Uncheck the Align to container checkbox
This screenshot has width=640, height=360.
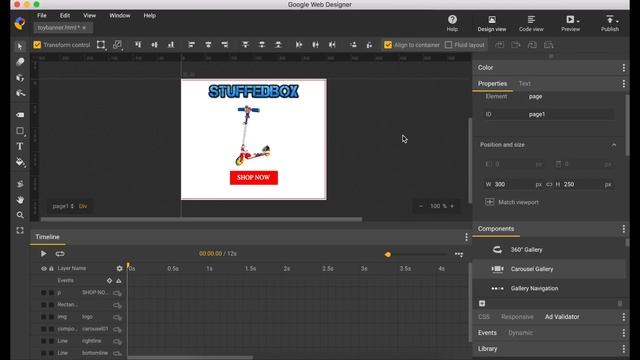click(x=388, y=45)
